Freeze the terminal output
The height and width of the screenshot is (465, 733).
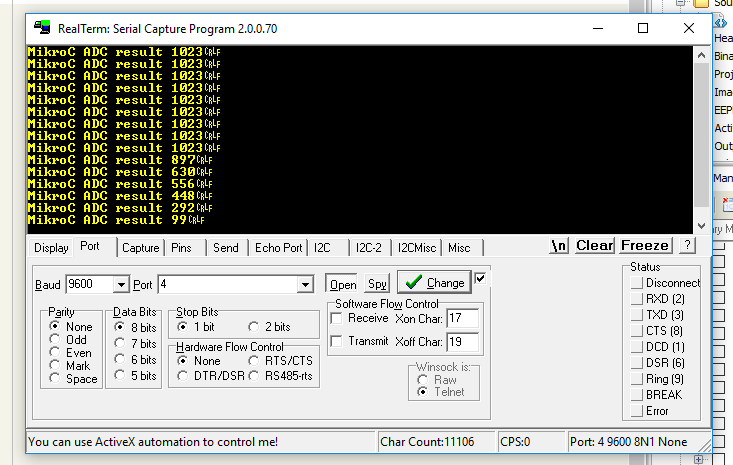tap(645, 245)
